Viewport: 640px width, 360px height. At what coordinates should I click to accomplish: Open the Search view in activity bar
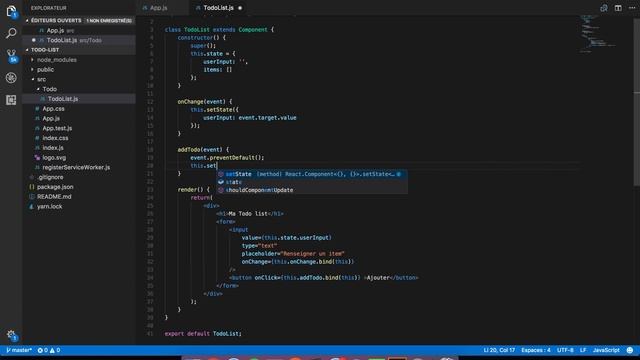(x=11, y=33)
